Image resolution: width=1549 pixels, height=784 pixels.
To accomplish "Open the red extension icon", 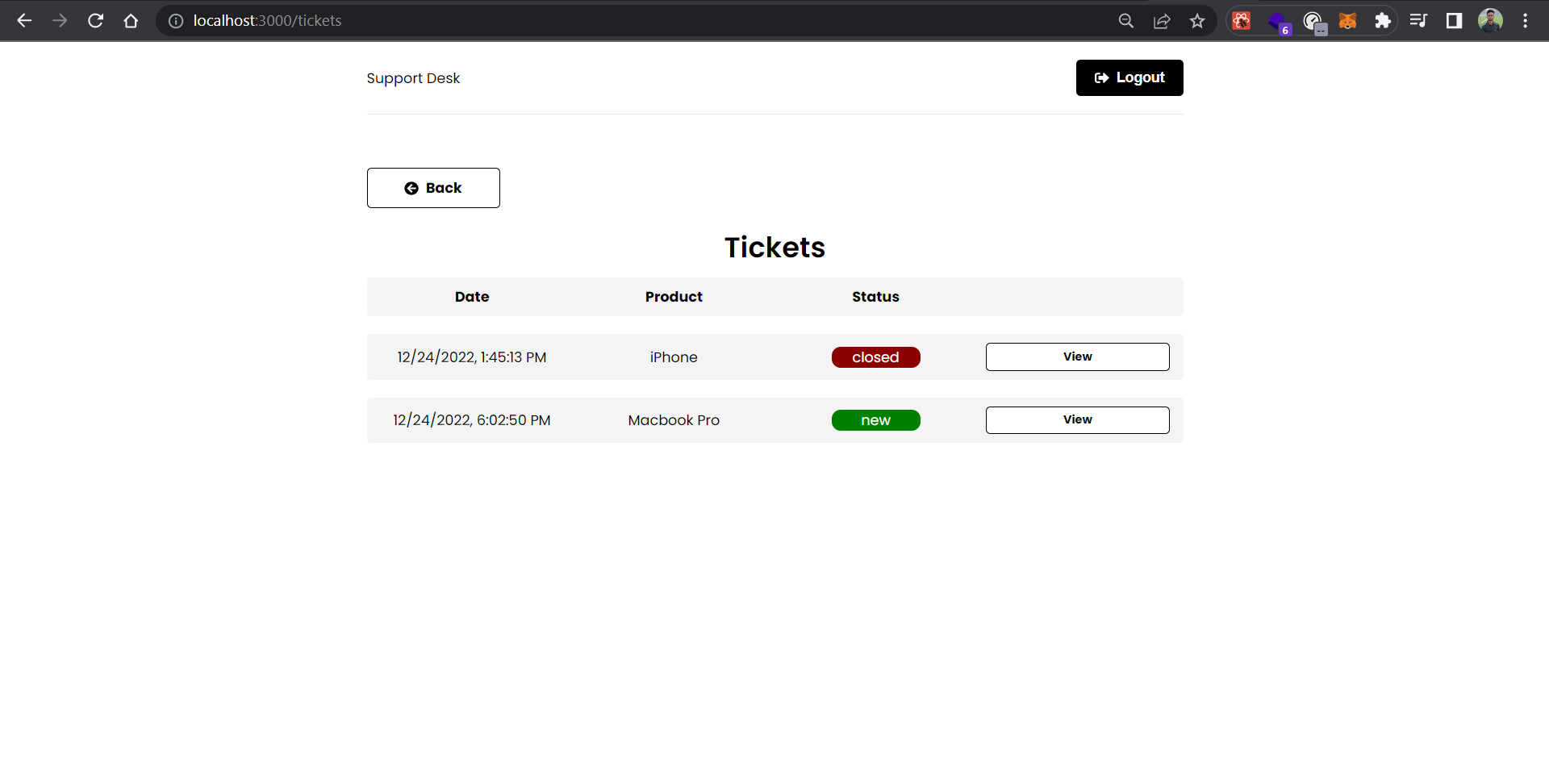I will coord(1242,21).
